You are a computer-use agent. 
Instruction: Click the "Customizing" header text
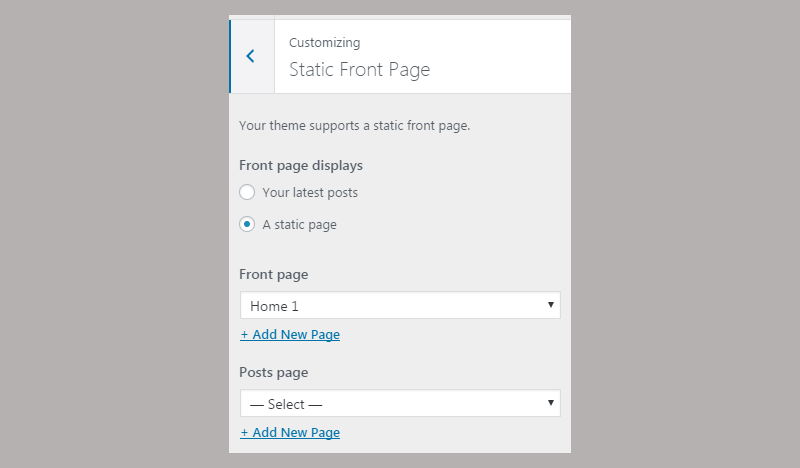325,43
